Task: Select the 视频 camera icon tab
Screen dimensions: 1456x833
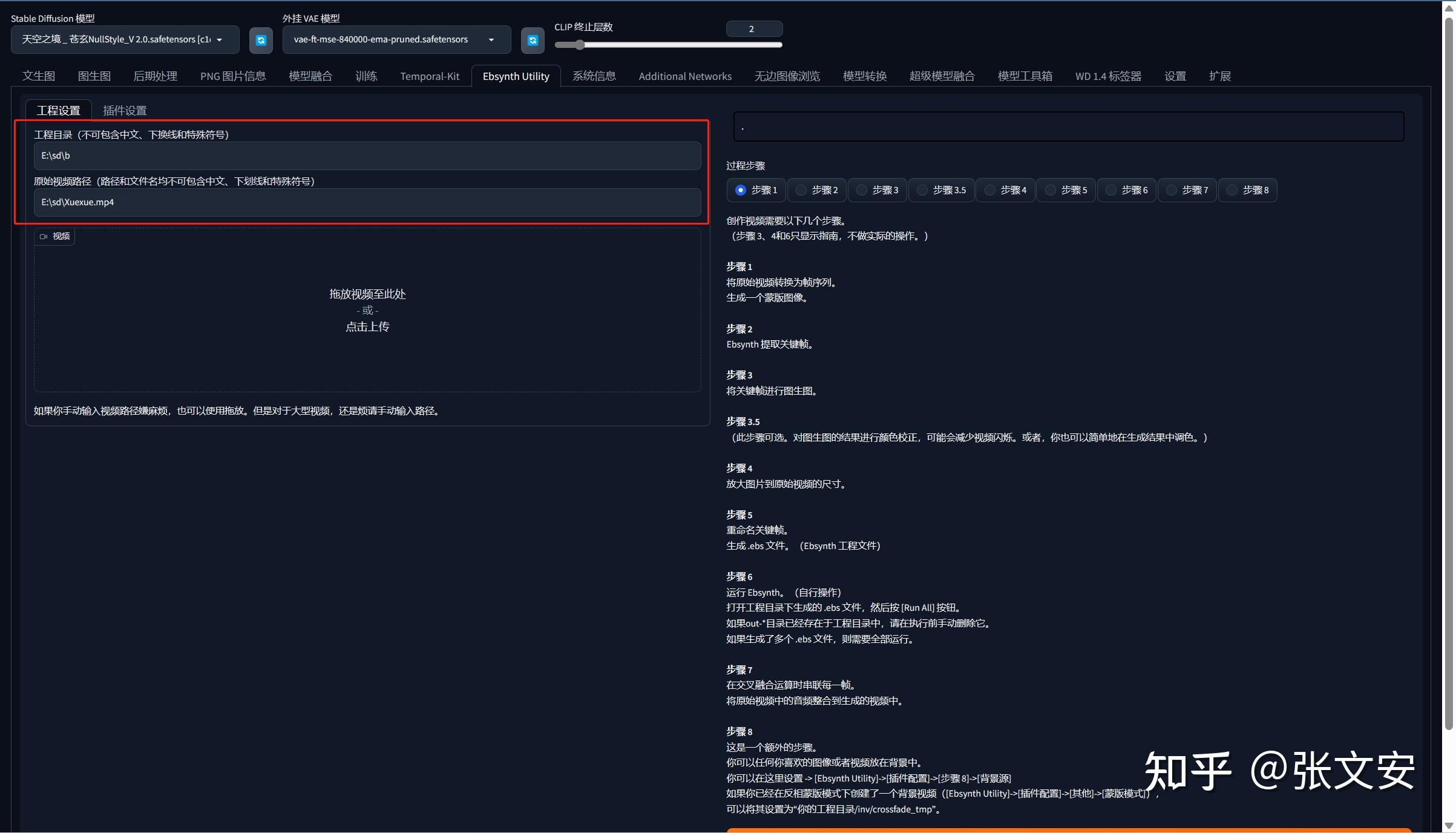Action: point(54,236)
